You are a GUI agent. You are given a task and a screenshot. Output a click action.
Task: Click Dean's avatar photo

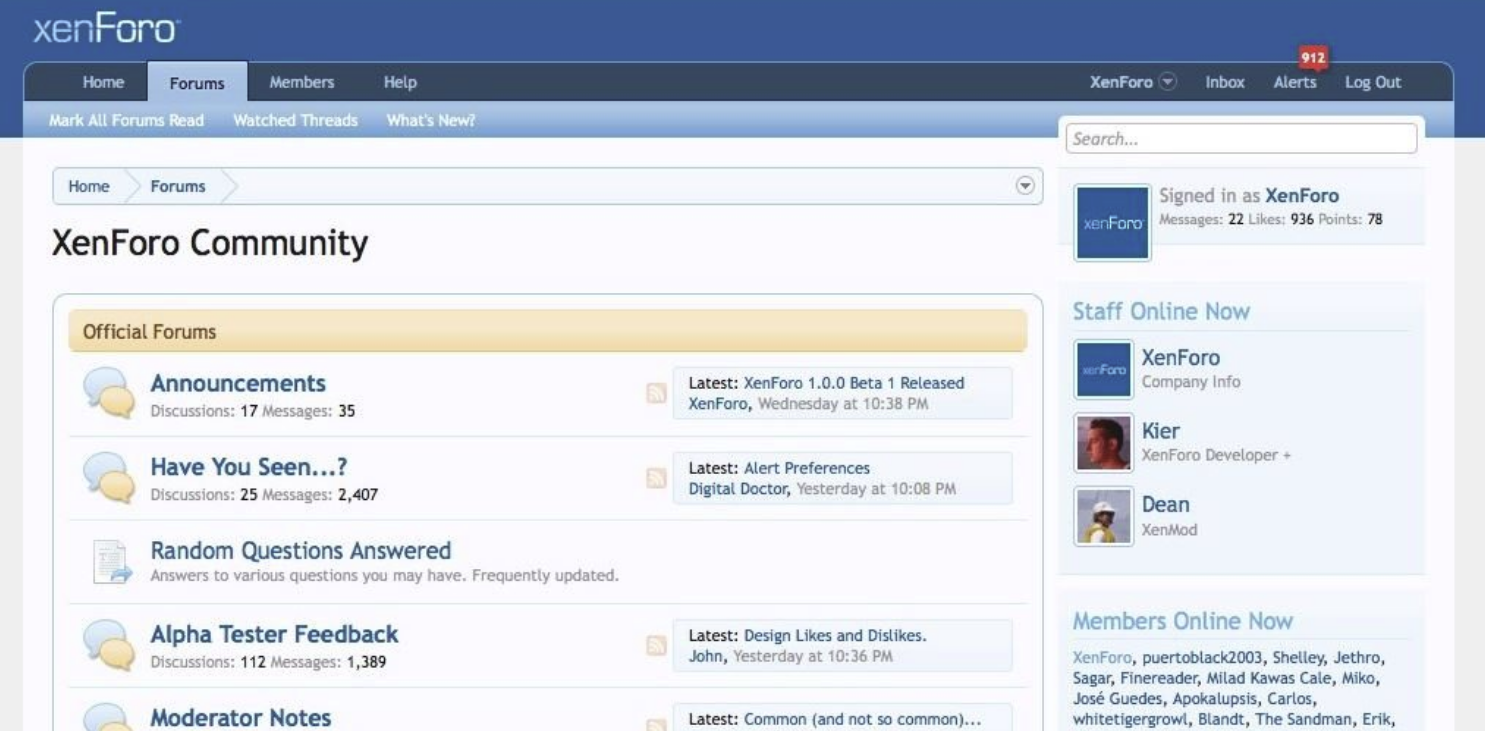1104,516
